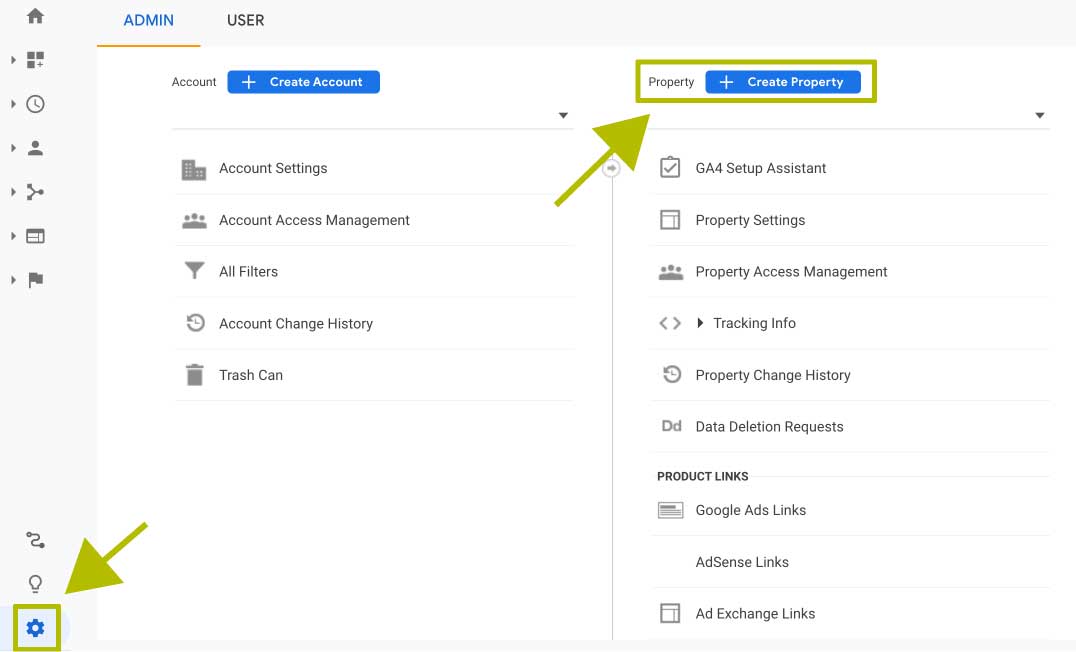Click the column collapse arrow circle

pos(612,169)
